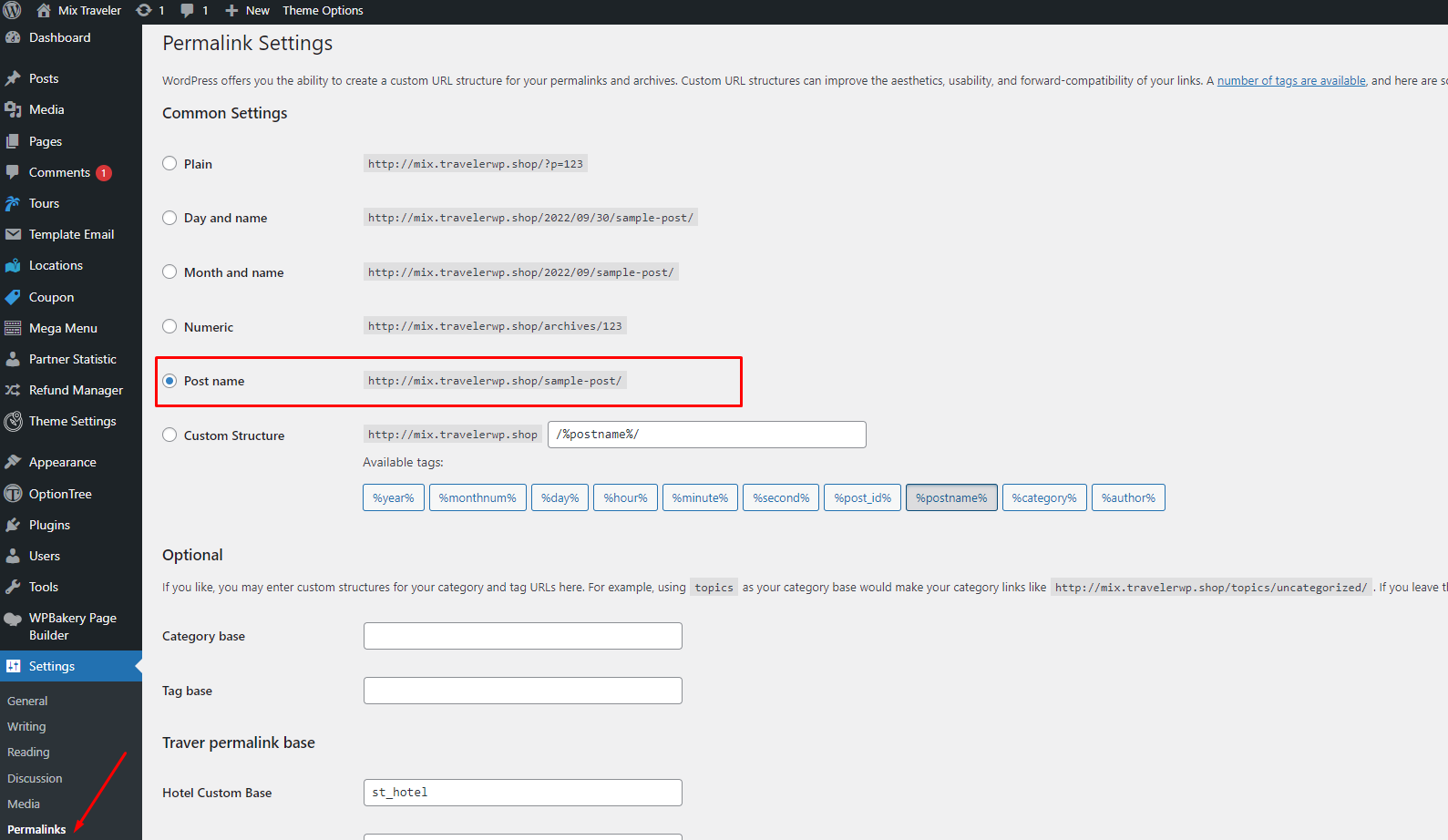Click the Mix Traveler site name

[89, 11]
